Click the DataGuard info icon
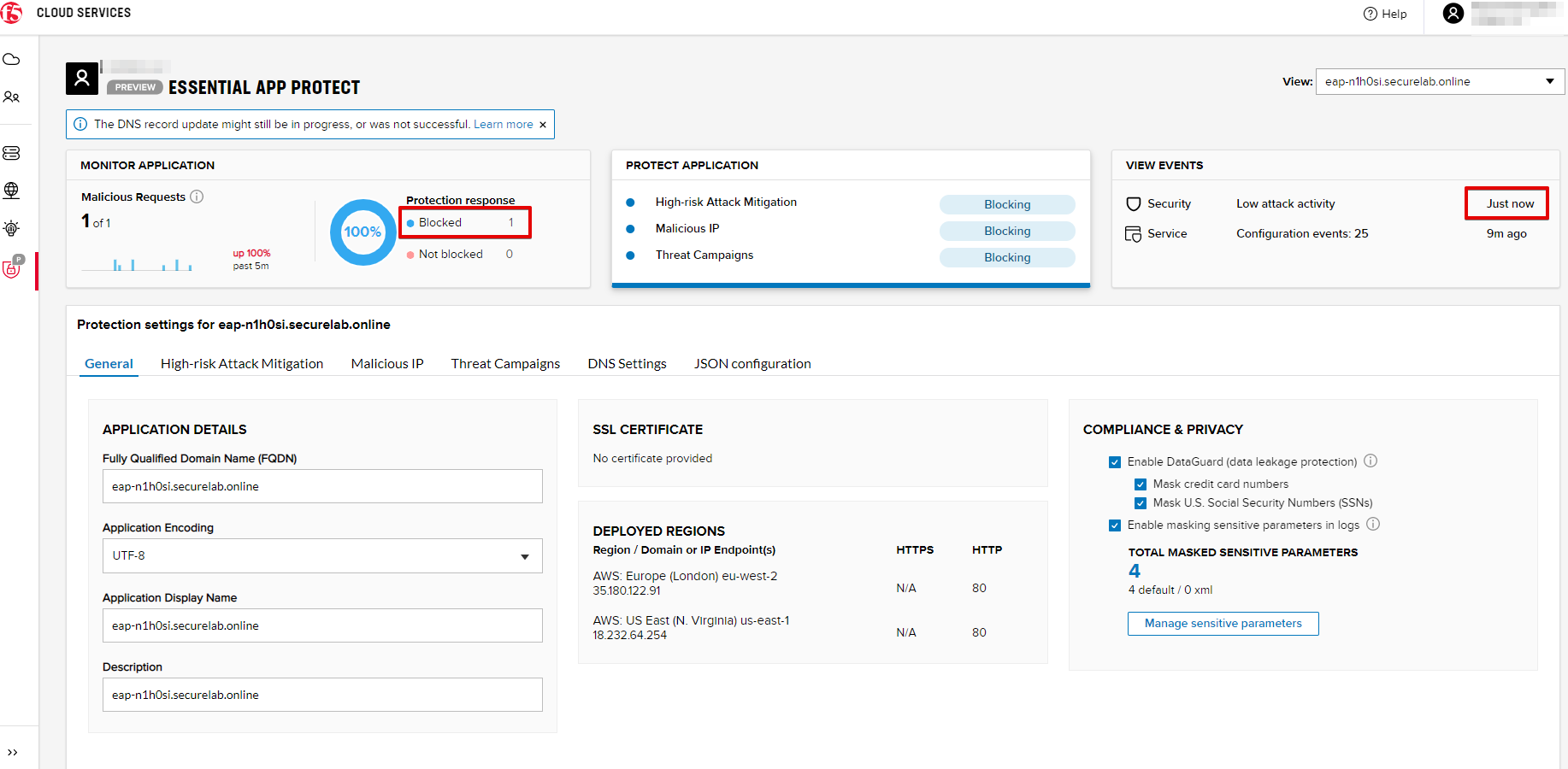The height and width of the screenshot is (769, 1568). pos(1371,461)
